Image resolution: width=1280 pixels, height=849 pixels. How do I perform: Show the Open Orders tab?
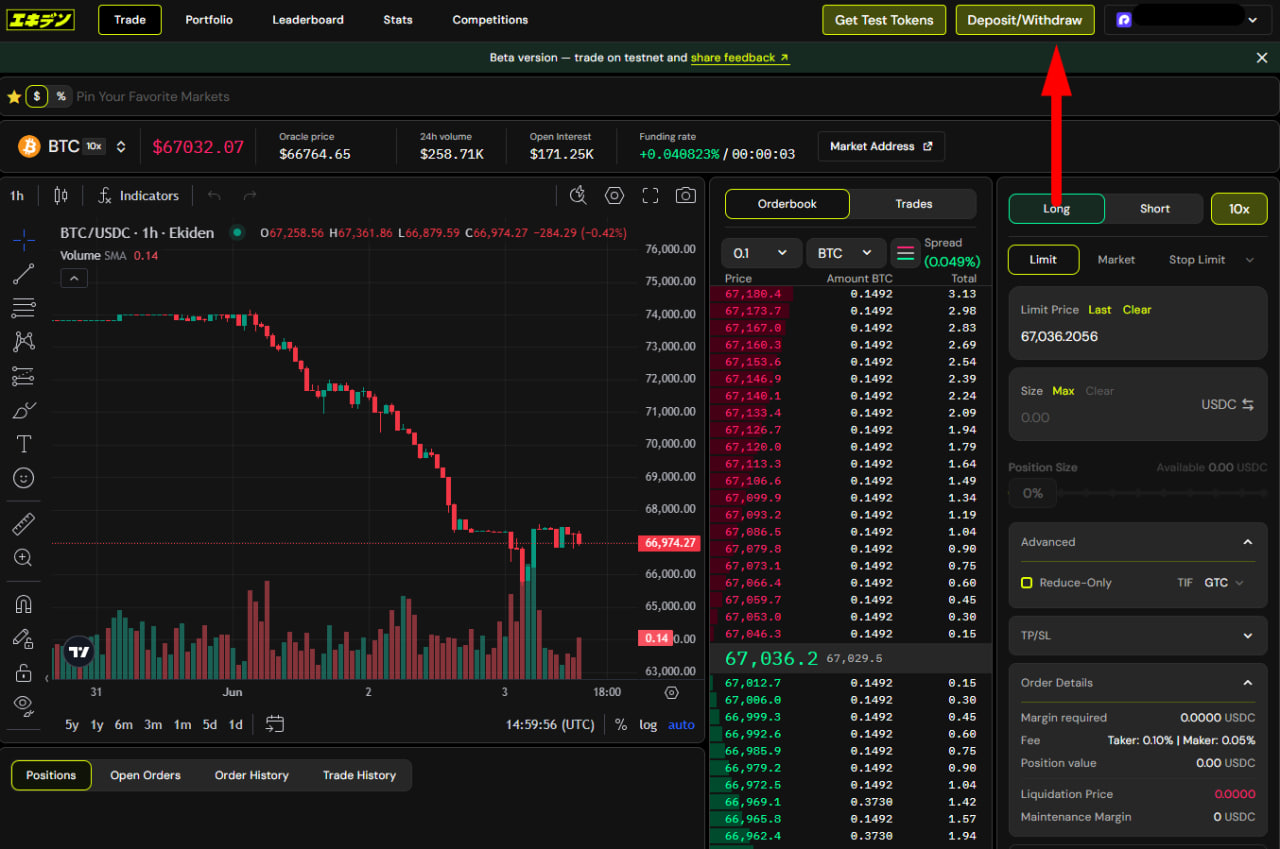click(145, 776)
